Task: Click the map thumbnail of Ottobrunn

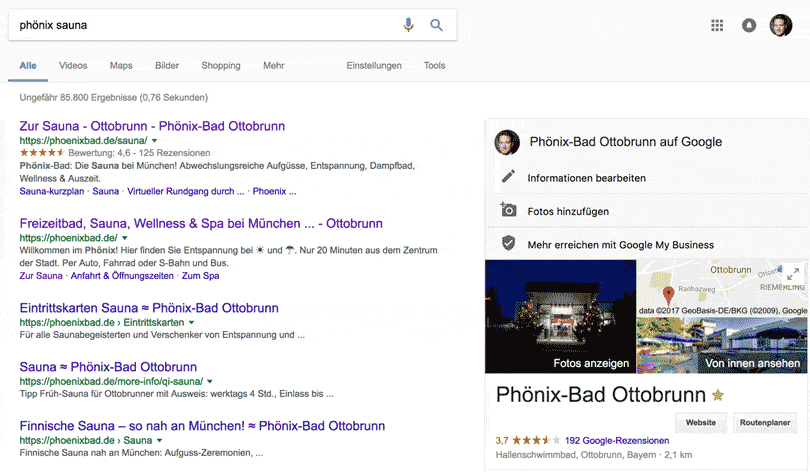Action: click(x=722, y=288)
